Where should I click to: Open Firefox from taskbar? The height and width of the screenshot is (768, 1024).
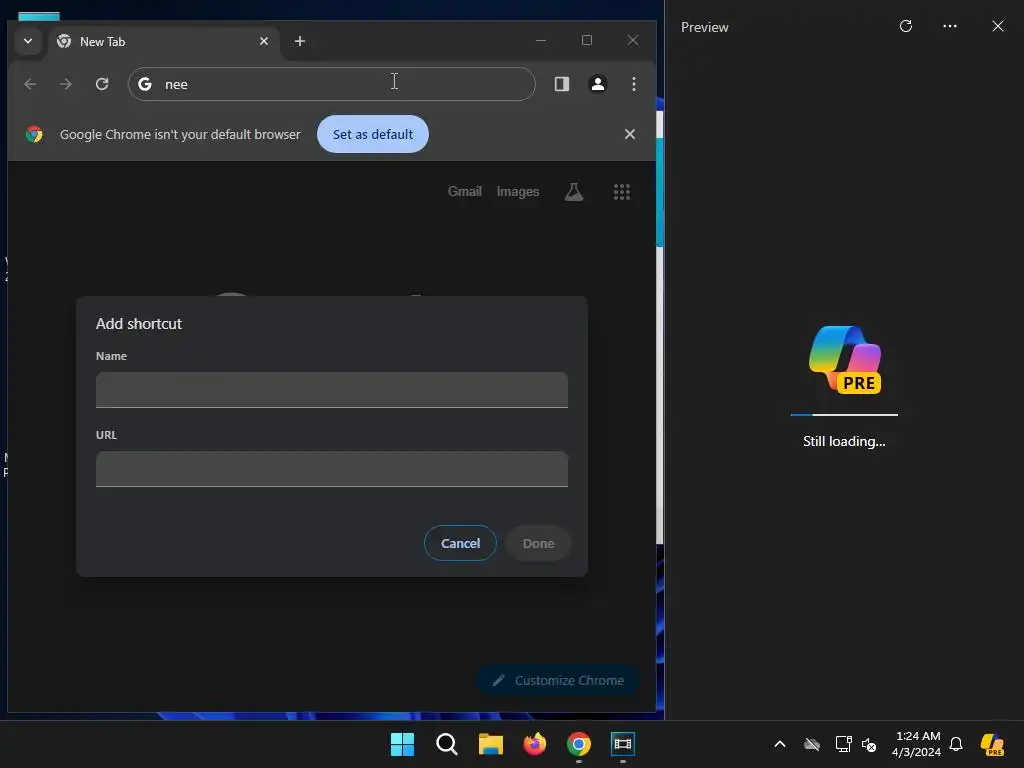[535, 744]
